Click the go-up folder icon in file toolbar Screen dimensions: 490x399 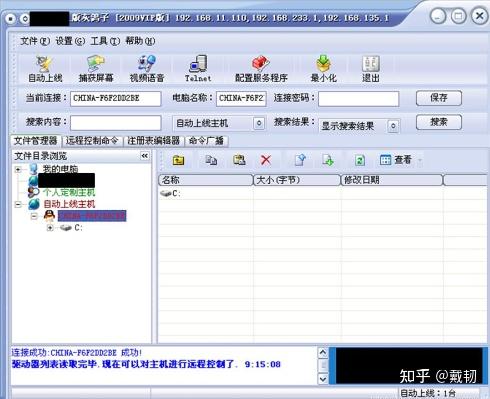(179, 160)
